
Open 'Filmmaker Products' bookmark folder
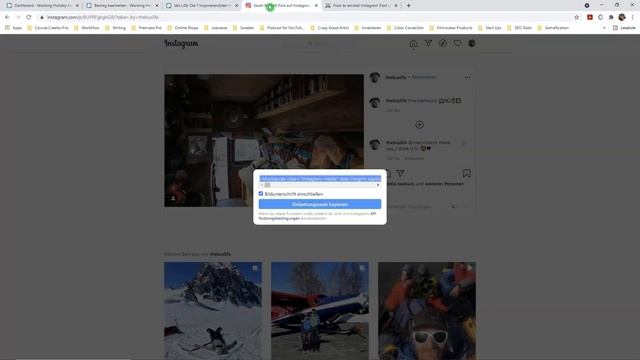pyautogui.click(x=451, y=28)
